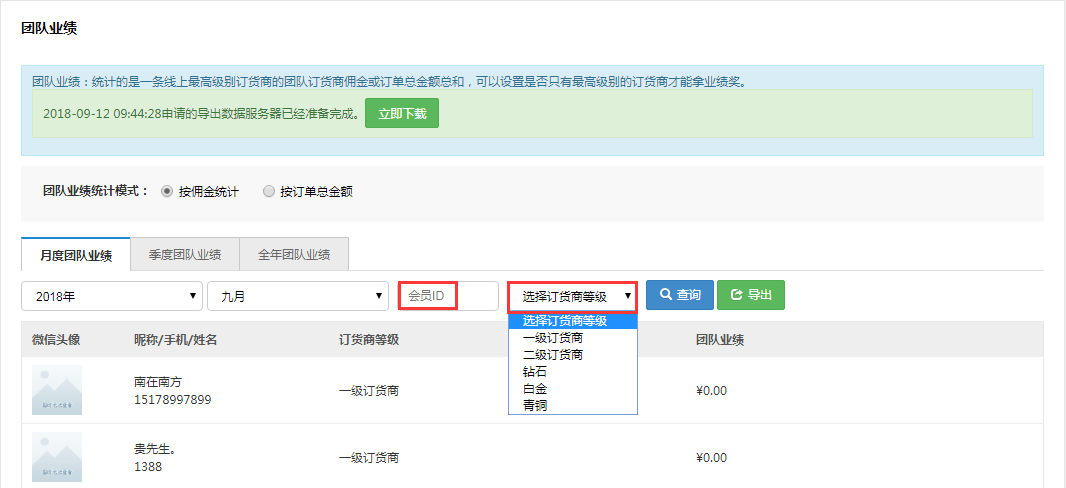Click the green 立即下载 download button
This screenshot has width=1066, height=488.
(x=401, y=114)
